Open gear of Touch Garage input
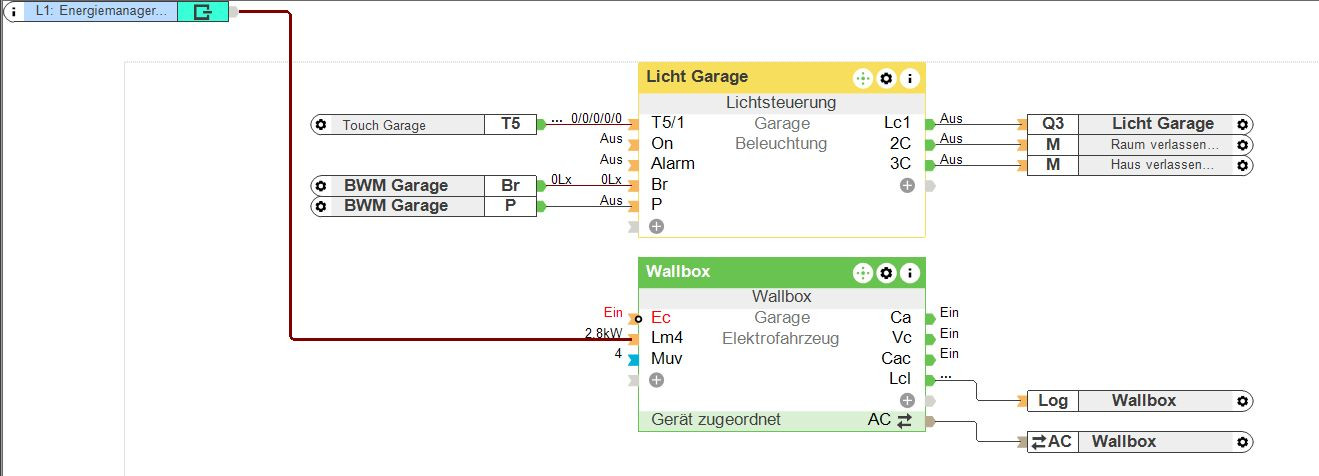Screen dimensions: 1319x476 321,125
